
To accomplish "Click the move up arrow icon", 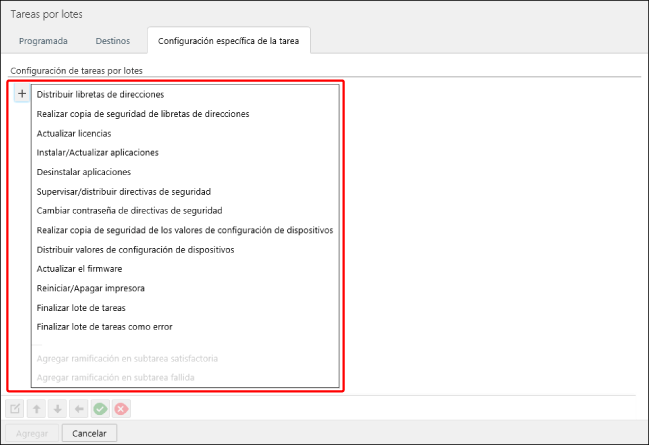I will point(34,409).
